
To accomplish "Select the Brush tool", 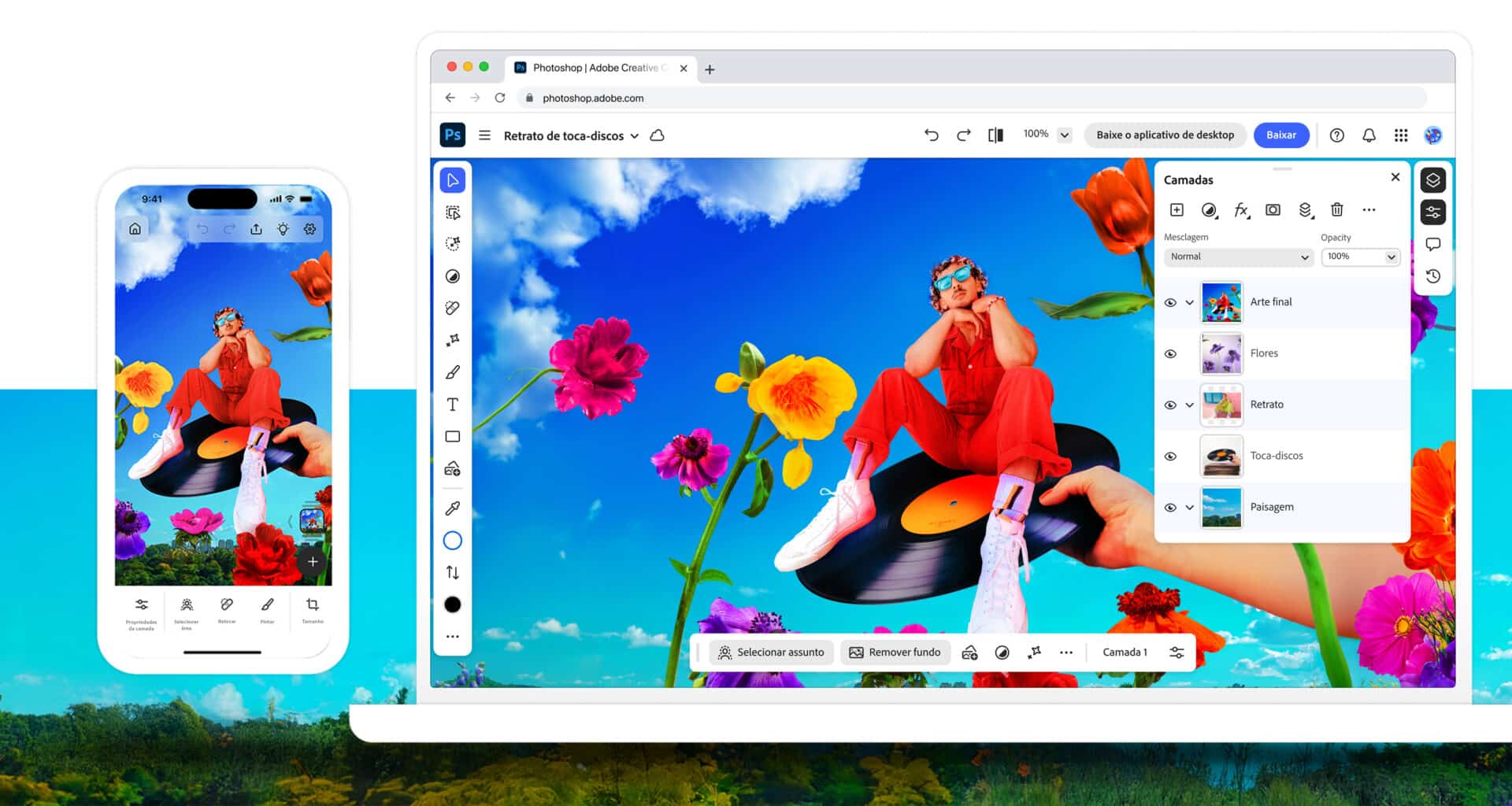I will [x=452, y=372].
